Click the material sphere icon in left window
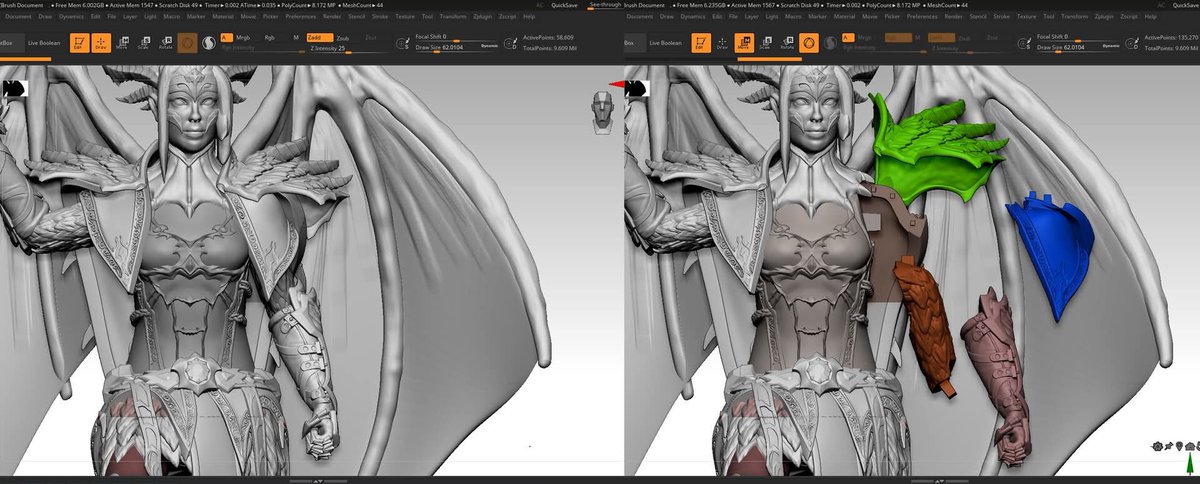1200x484 pixels. [208, 43]
